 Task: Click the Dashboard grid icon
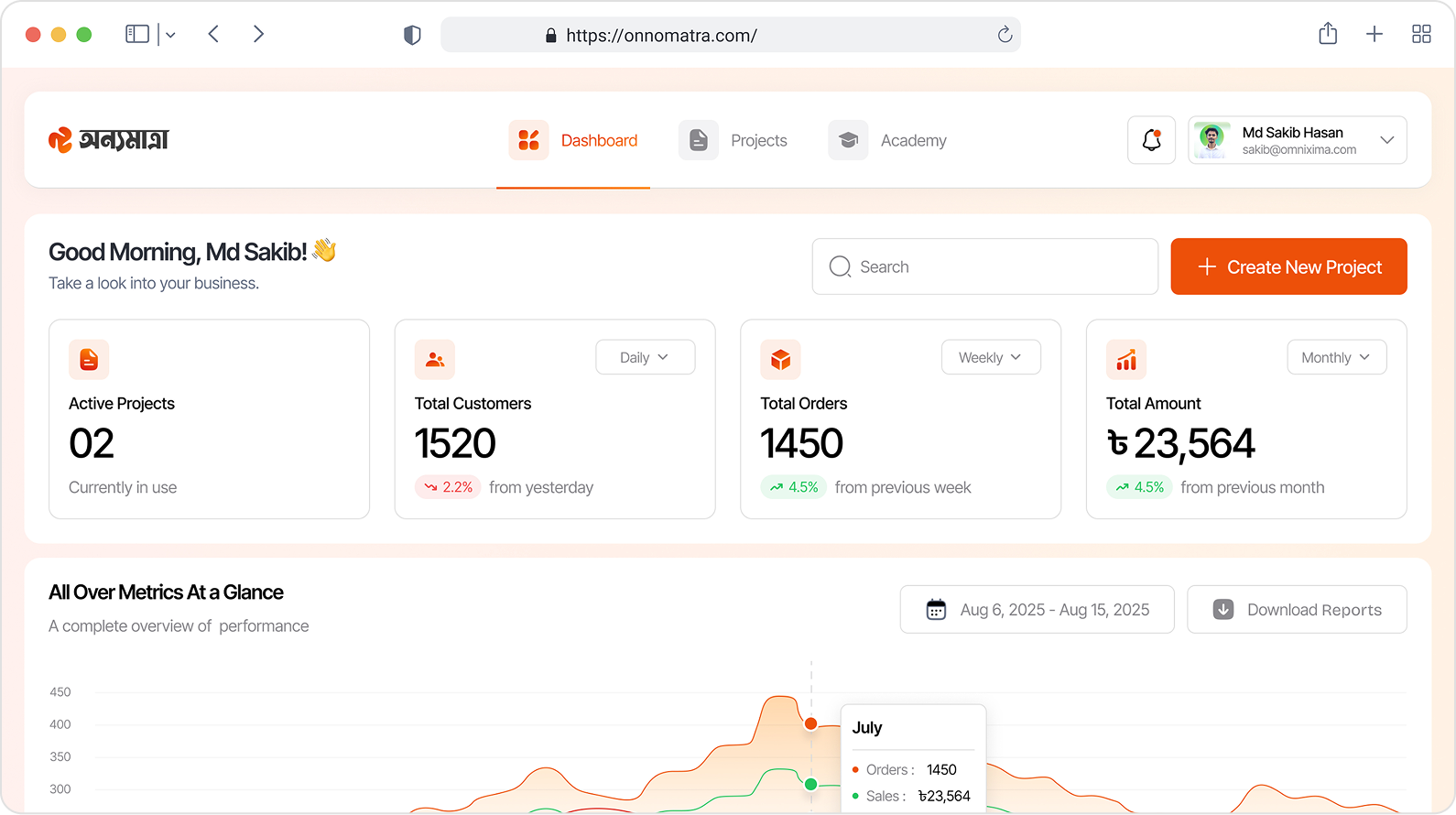pos(528,140)
